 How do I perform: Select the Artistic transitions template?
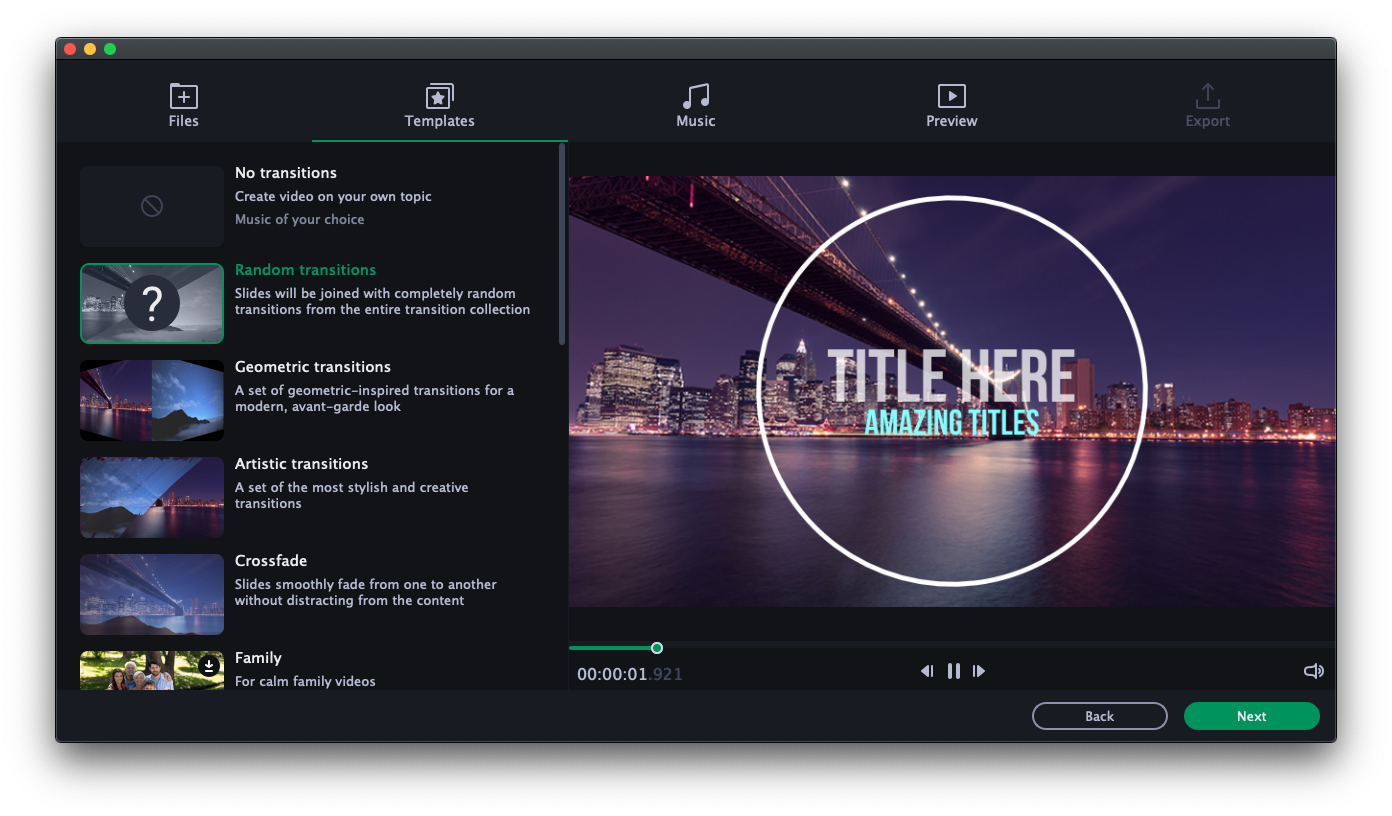click(x=151, y=497)
